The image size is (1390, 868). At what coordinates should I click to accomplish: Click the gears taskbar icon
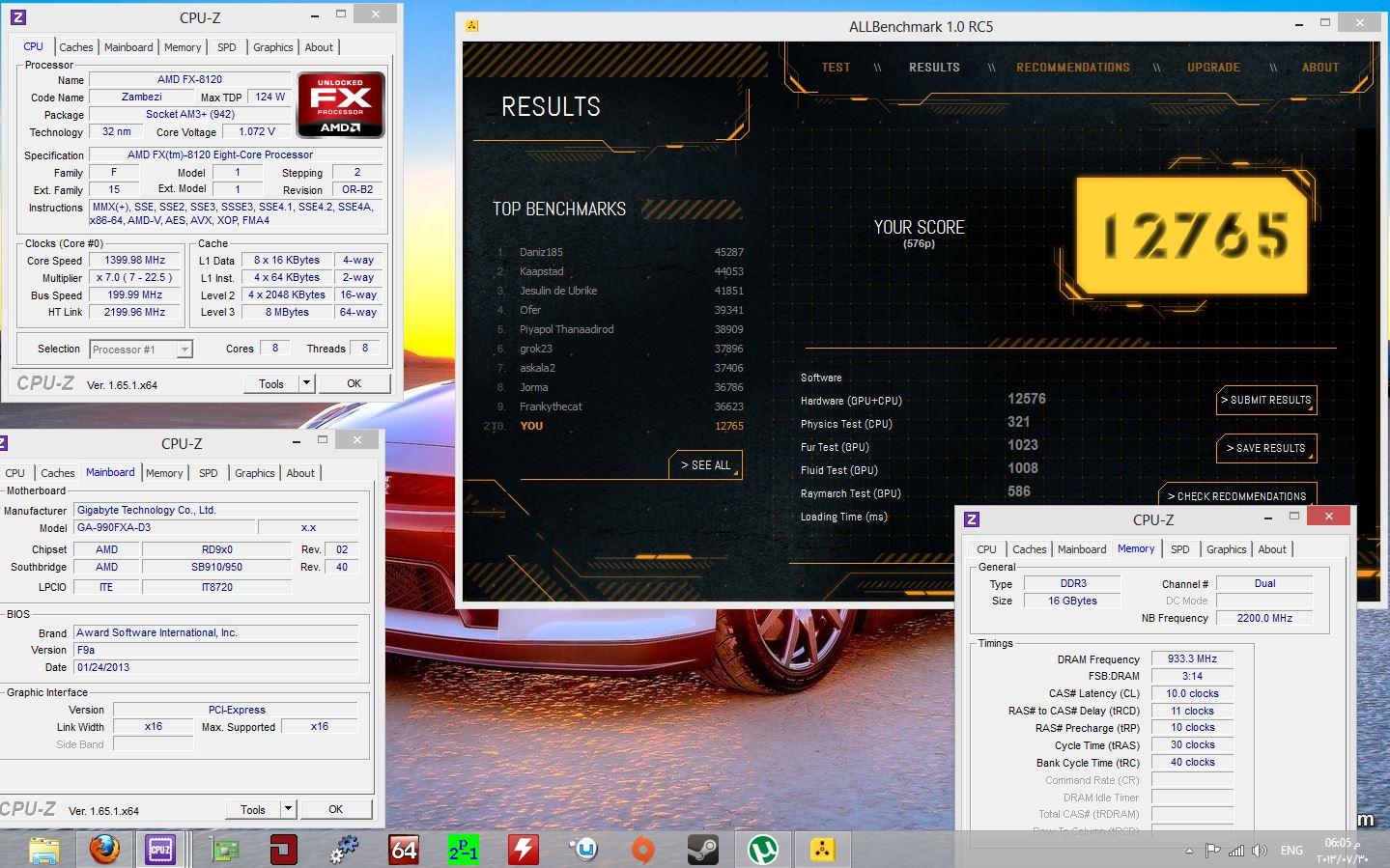(344, 850)
